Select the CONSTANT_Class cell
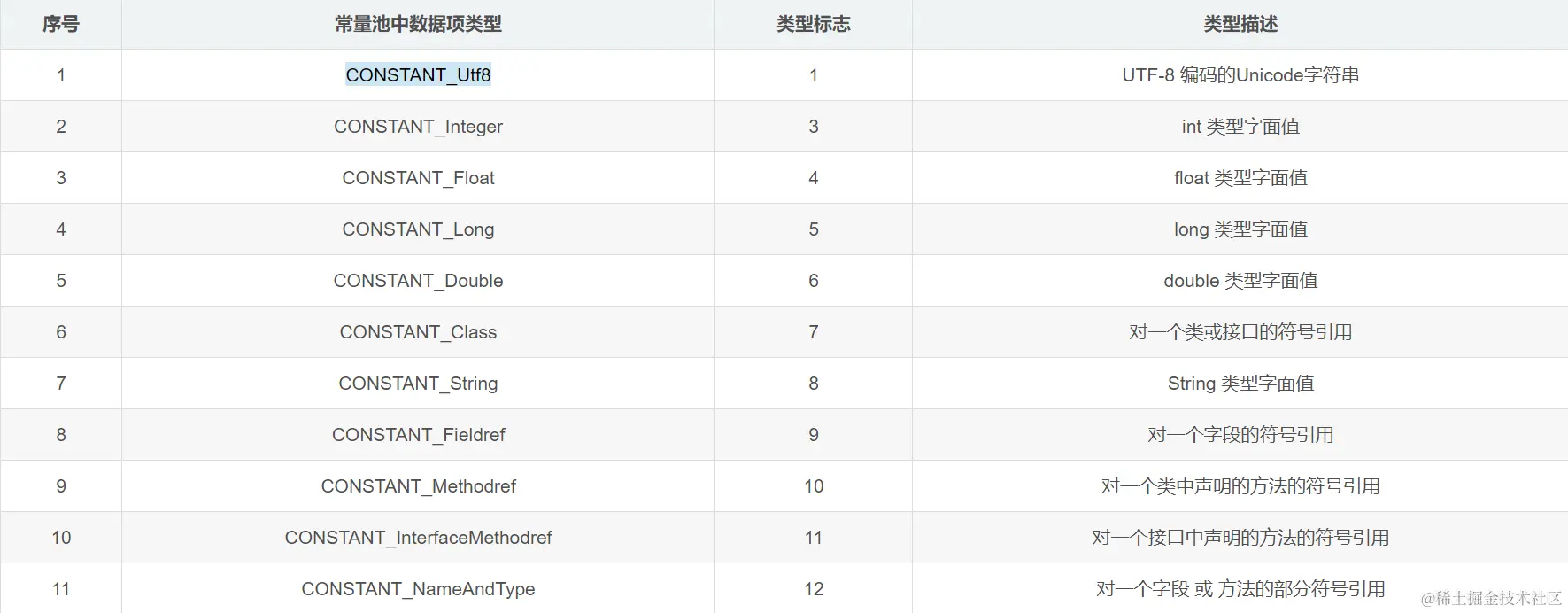Screen dimensions: 1568x613 click(x=418, y=332)
